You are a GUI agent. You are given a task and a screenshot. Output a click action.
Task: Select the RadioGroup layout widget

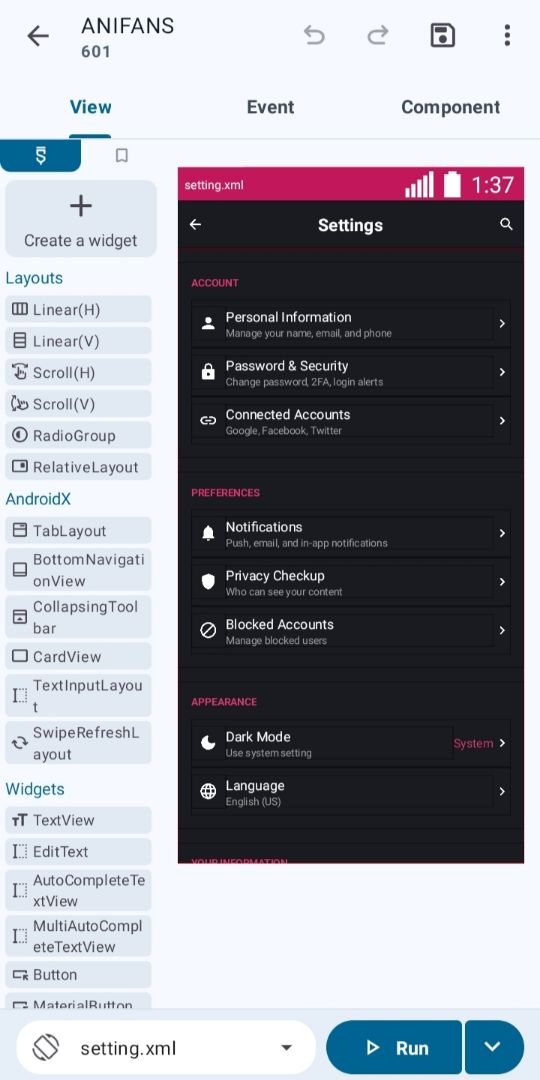[78, 435]
